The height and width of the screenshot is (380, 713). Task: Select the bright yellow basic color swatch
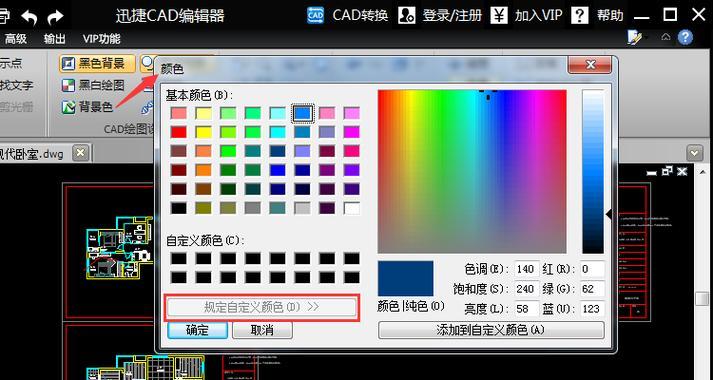(203, 132)
